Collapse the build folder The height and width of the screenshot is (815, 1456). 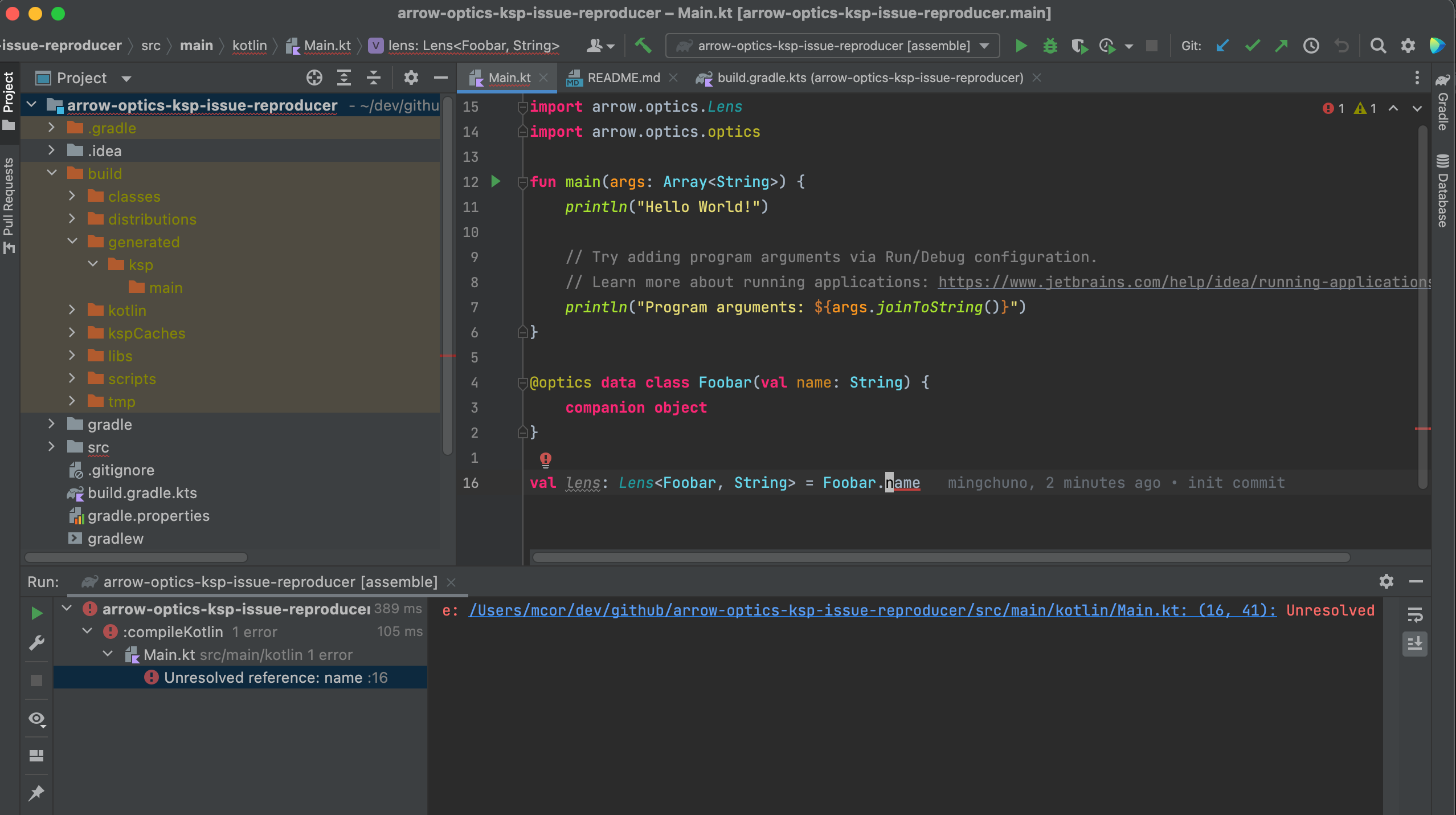coord(51,173)
